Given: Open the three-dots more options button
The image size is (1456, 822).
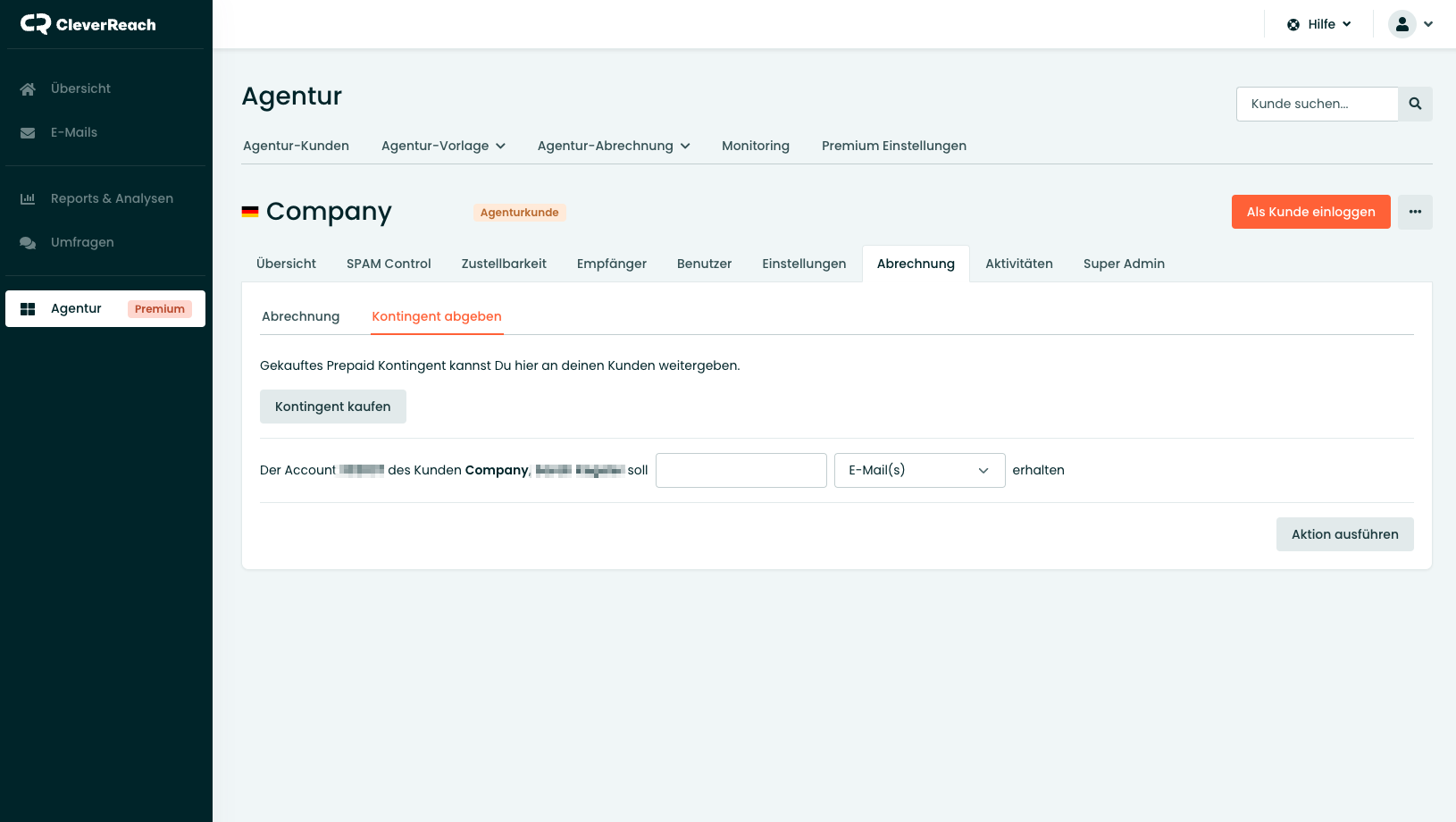Looking at the screenshot, I should point(1415,212).
